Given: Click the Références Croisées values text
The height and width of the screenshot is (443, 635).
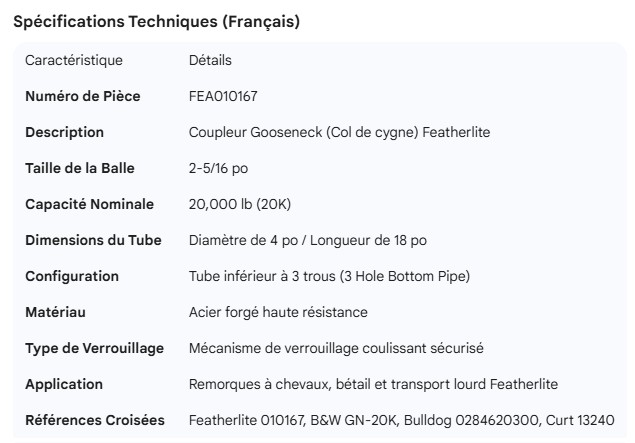Looking at the screenshot, I should pos(401,420).
